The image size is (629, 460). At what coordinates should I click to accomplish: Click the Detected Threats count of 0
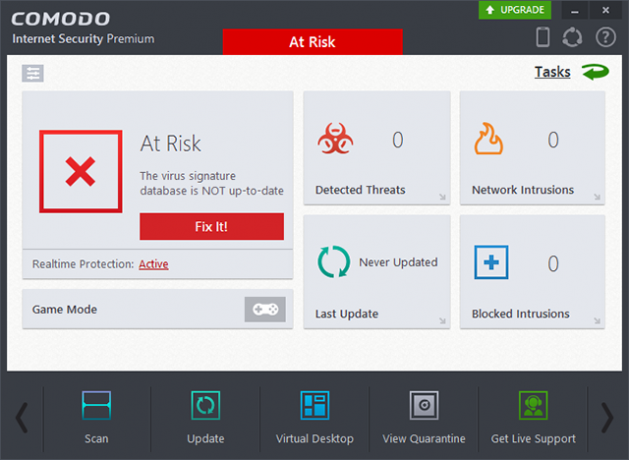pyautogui.click(x=398, y=140)
